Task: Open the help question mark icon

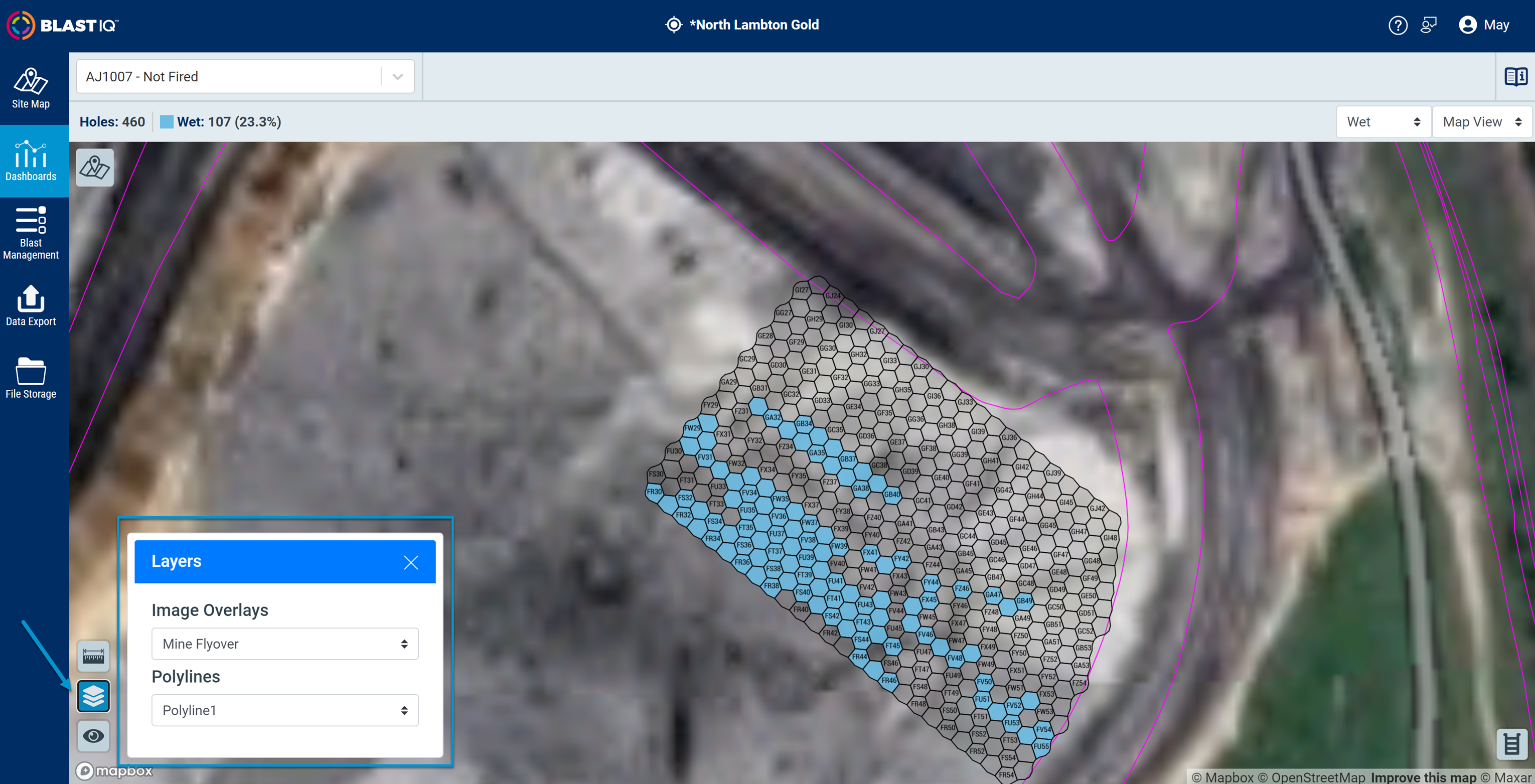Action: click(x=1398, y=25)
